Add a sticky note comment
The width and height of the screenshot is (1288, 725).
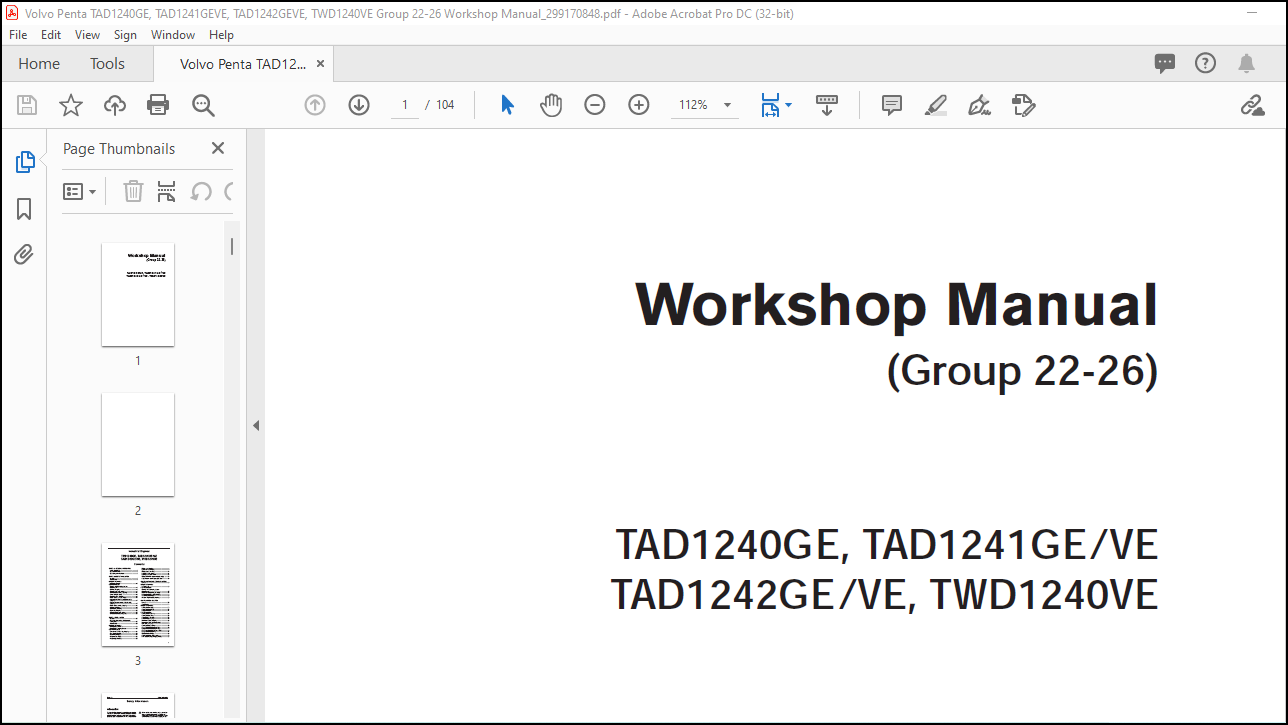[x=892, y=105]
